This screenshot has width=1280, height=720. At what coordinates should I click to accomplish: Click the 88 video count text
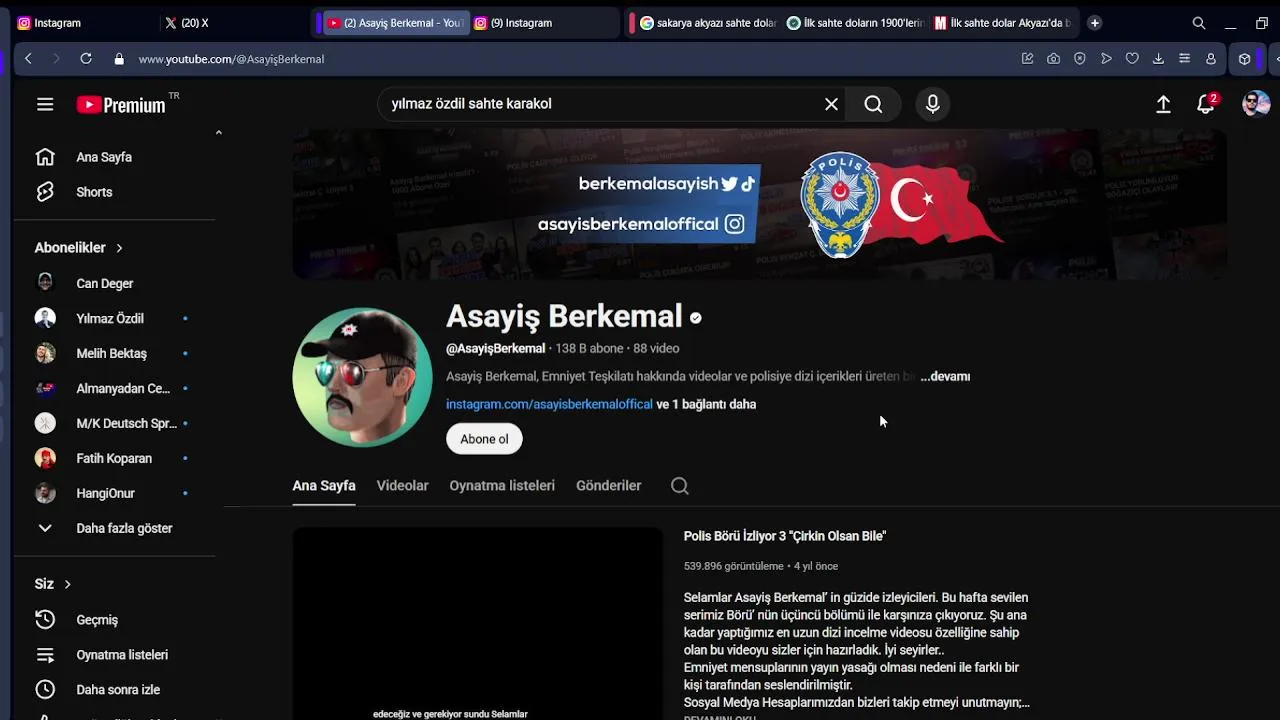[656, 349]
